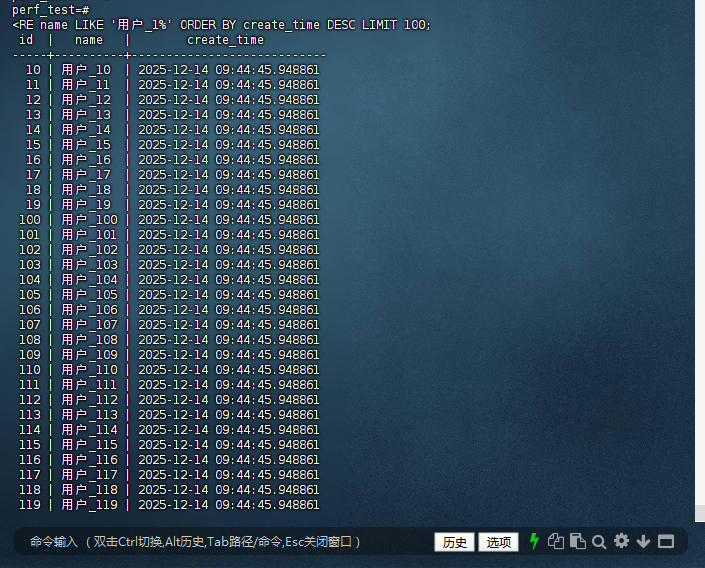Screen dimensions: 705x568
Task: Select the 用户_117 name cell
Action: [x=89, y=474]
